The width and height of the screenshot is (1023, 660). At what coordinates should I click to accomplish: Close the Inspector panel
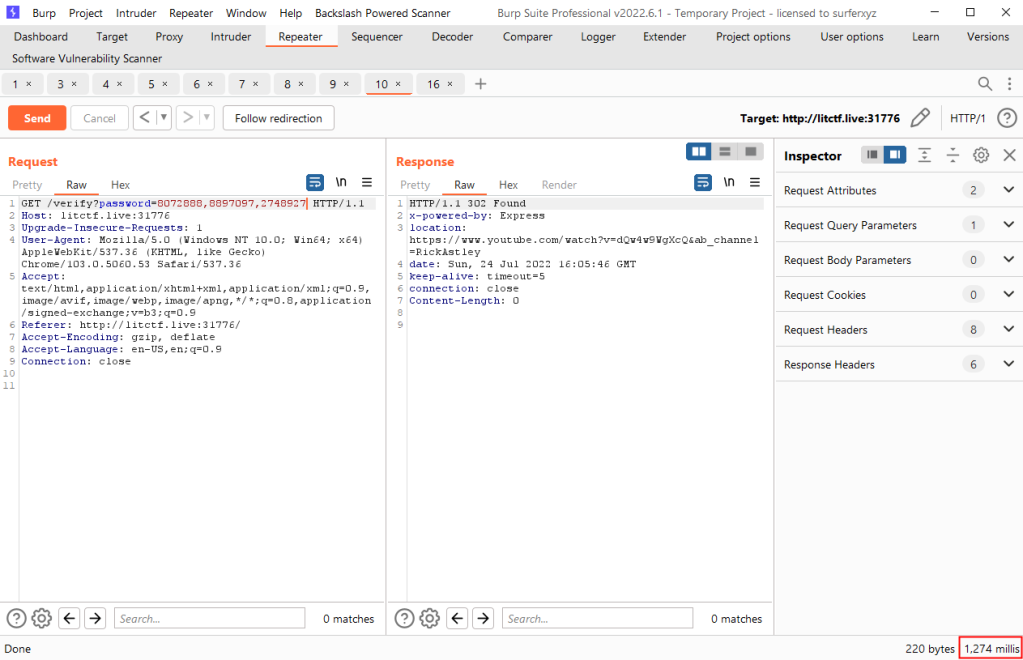coord(1009,155)
